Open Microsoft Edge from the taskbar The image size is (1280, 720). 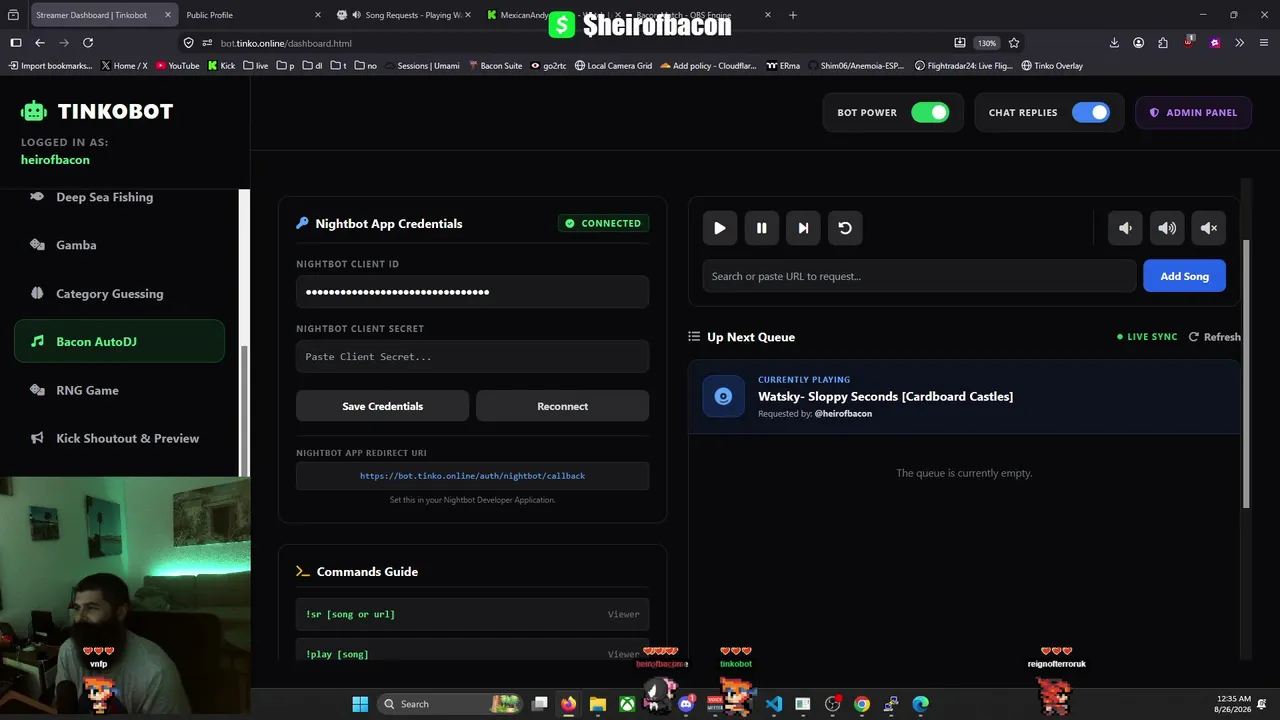pos(921,704)
